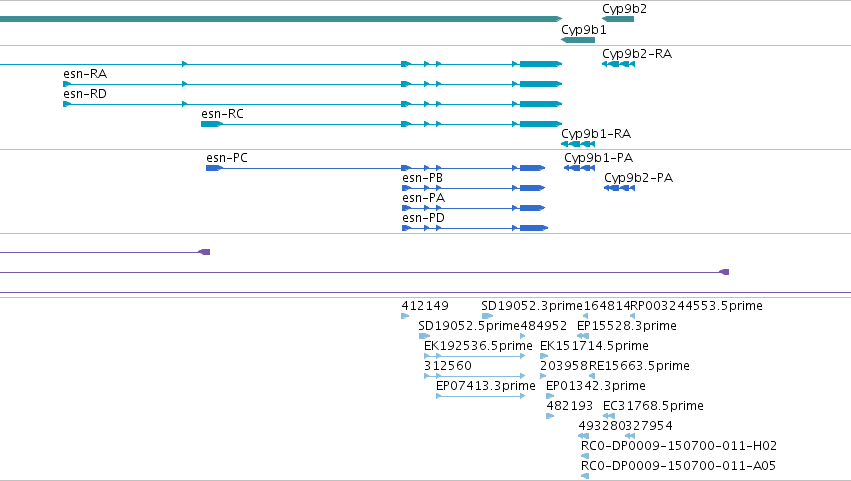Select the Cyp9b2 gene label

point(624,9)
